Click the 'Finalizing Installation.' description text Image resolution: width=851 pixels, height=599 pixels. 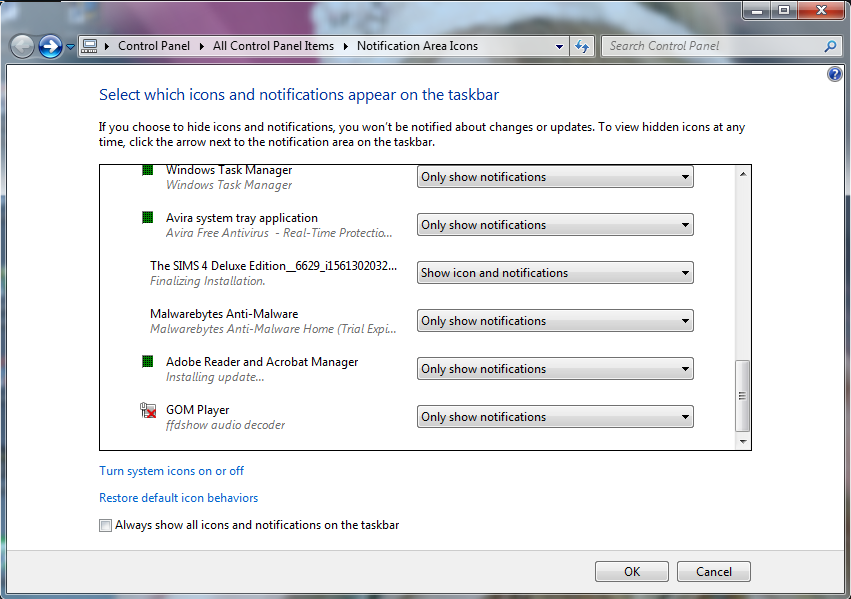(x=208, y=281)
